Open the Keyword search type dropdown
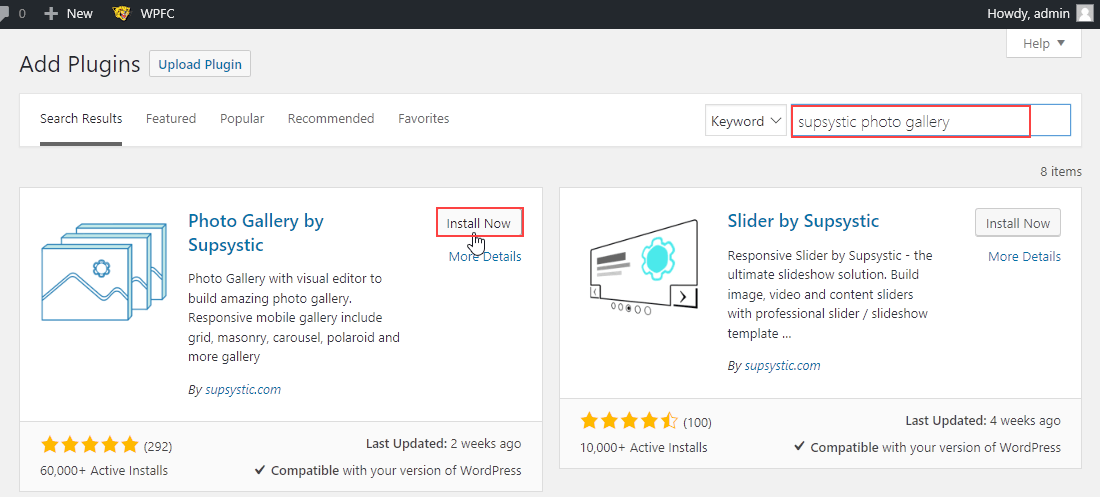The image size is (1100, 497). (x=746, y=121)
